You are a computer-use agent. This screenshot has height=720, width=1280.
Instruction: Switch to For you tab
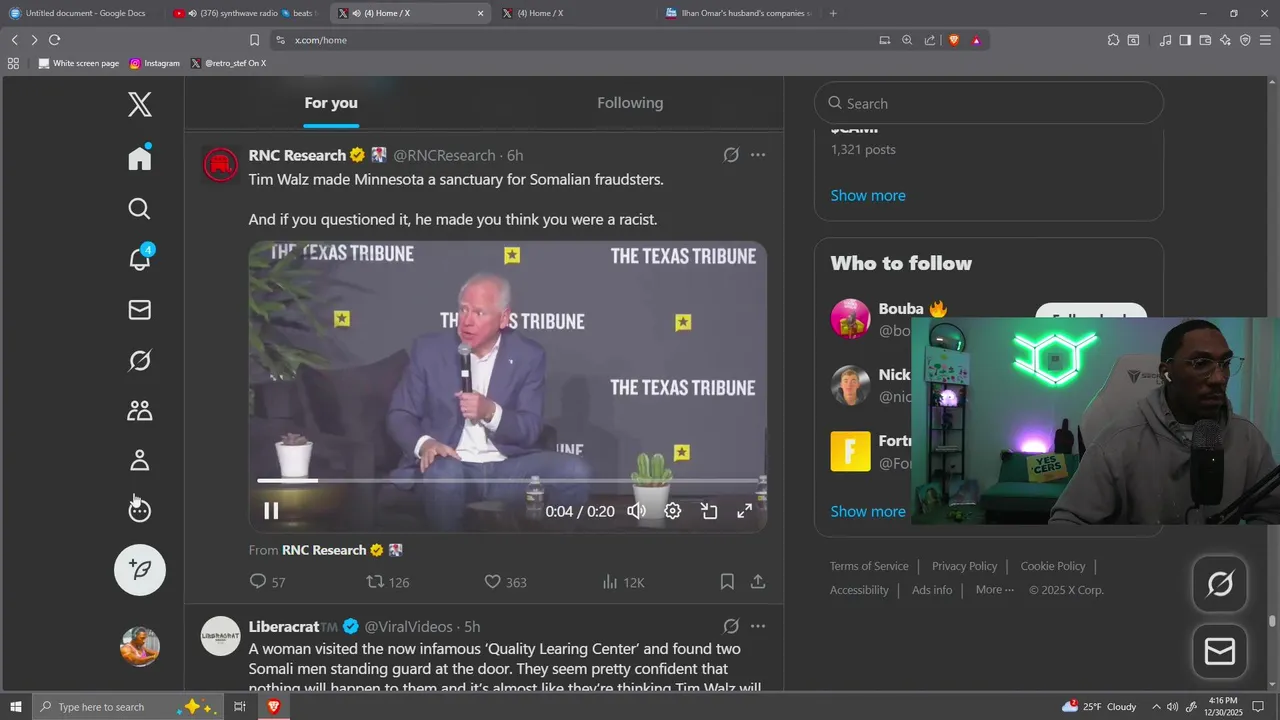point(331,103)
